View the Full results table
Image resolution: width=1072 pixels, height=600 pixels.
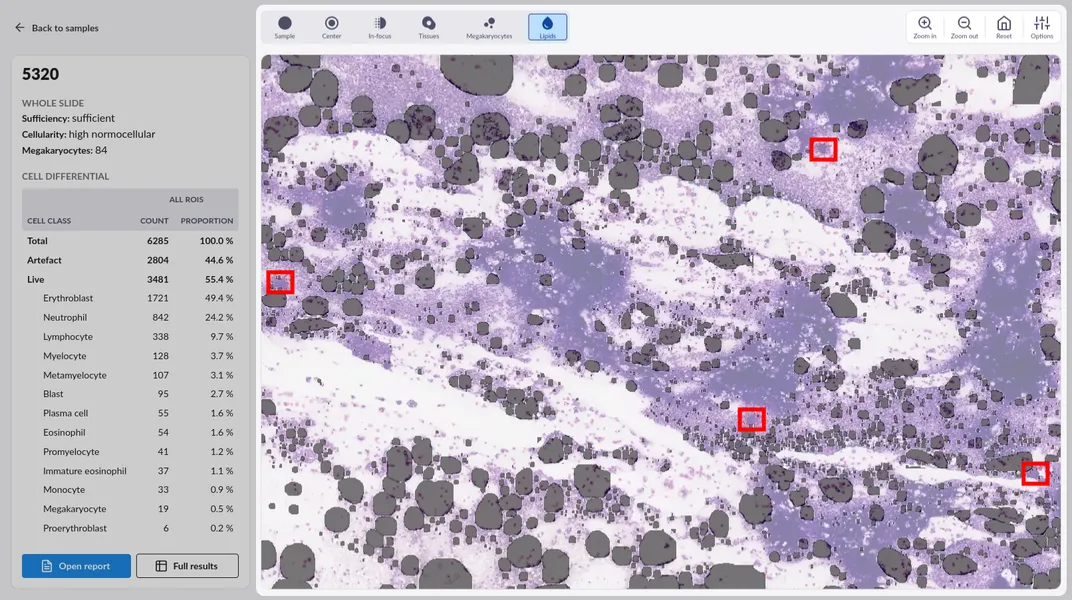187,566
